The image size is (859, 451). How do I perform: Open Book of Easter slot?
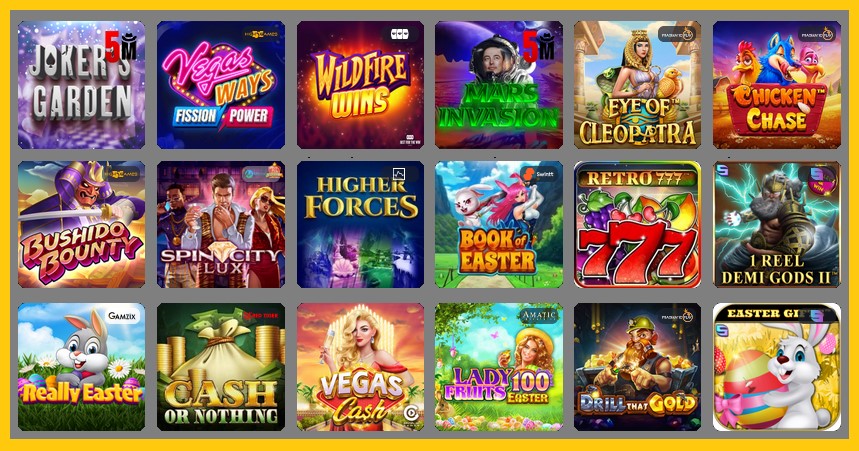click(x=499, y=225)
